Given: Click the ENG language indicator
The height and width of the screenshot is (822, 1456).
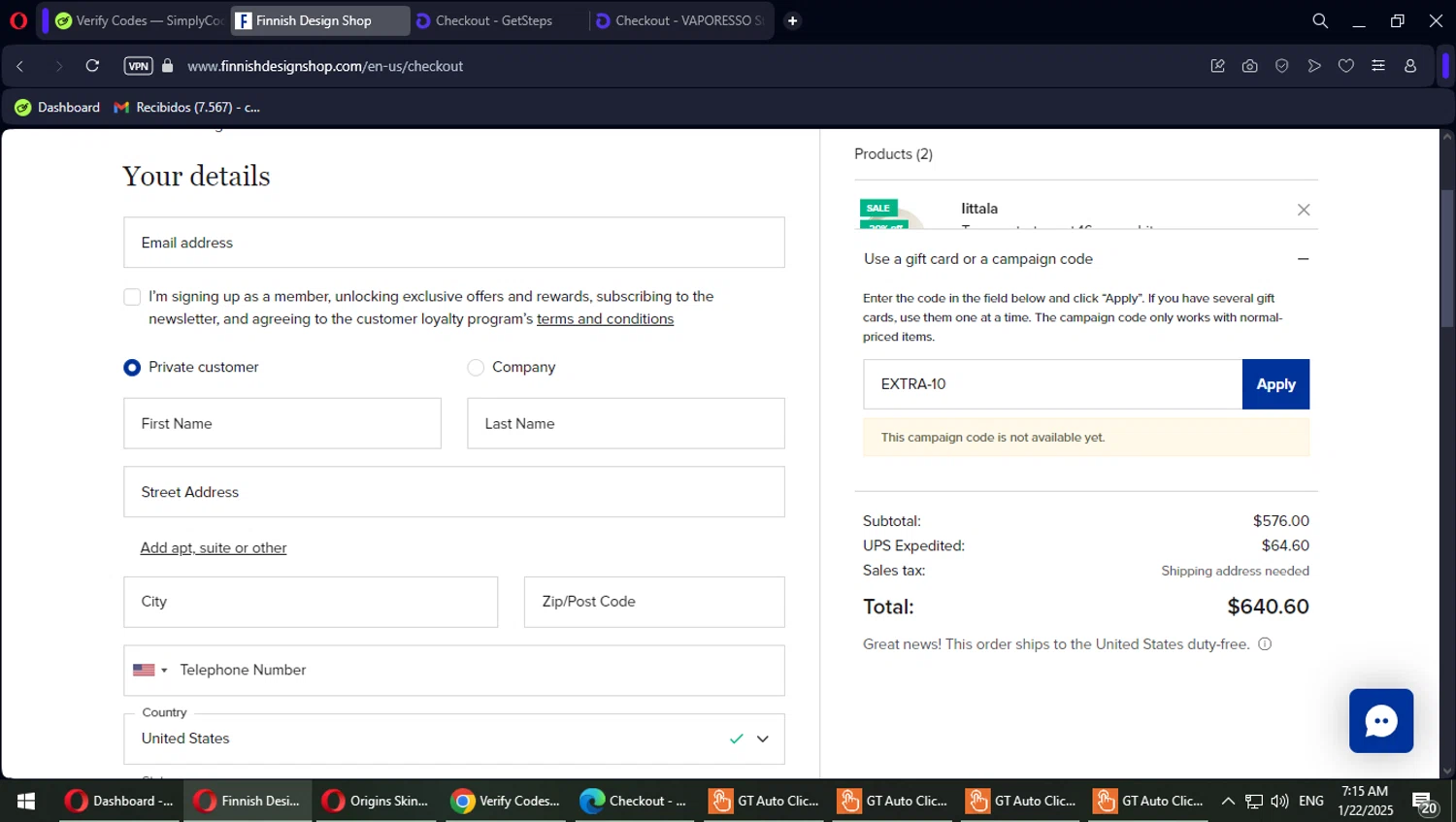Looking at the screenshot, I should click(x=1311, y=801).
